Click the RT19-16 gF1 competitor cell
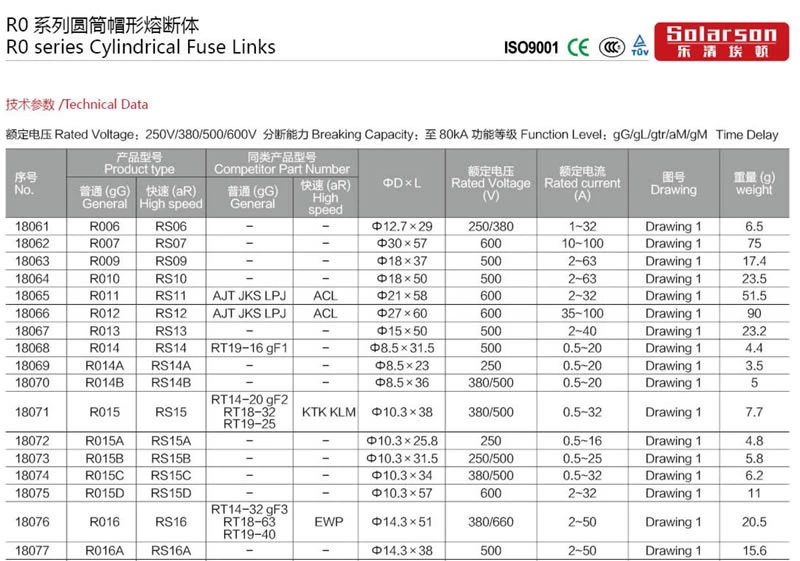 (x=248, y=349)
